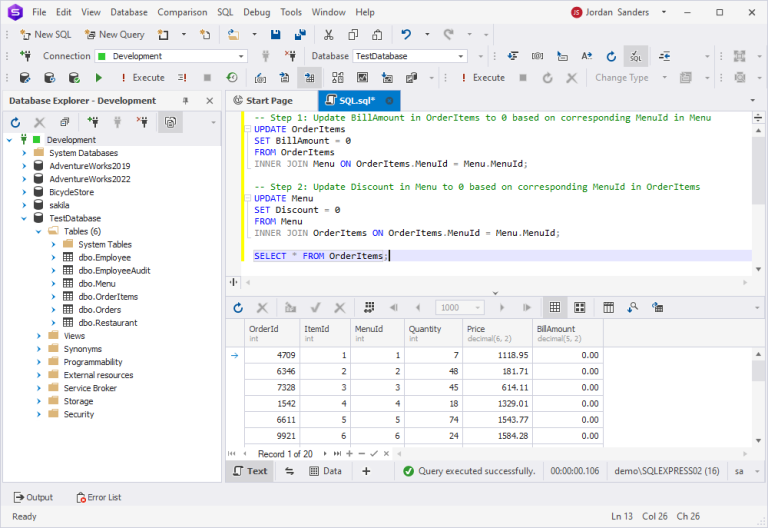Click the Undo arrow icon
Screen dimensions: 768x528
click(406, 34)
